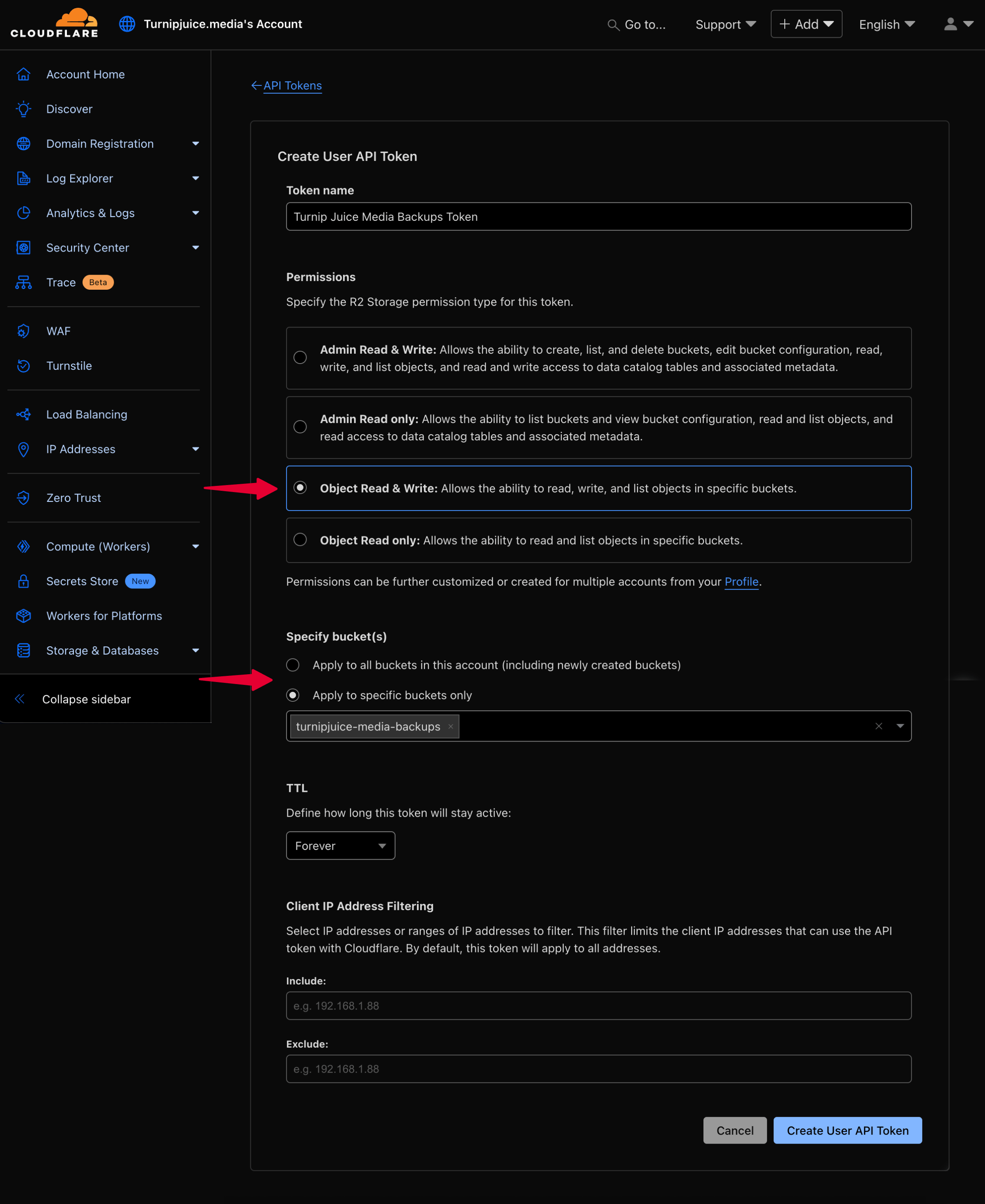The width and height of the screenshot is (985, 1204).
Task: Choose Apply to all buckets in this account
Action: [293, 664]
